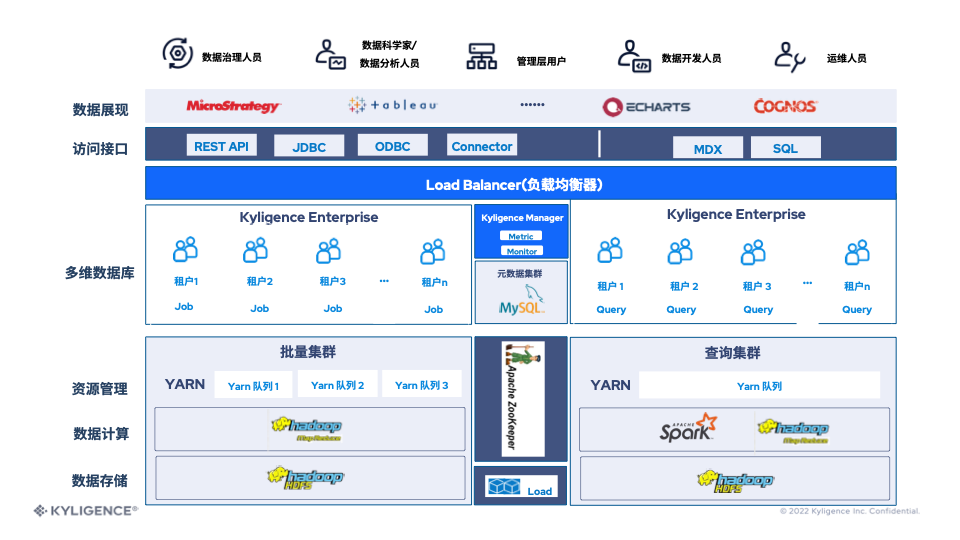Click the Yarn 队列 2 box
Screen dimensions: 960x540
click(x=337, y=385)
